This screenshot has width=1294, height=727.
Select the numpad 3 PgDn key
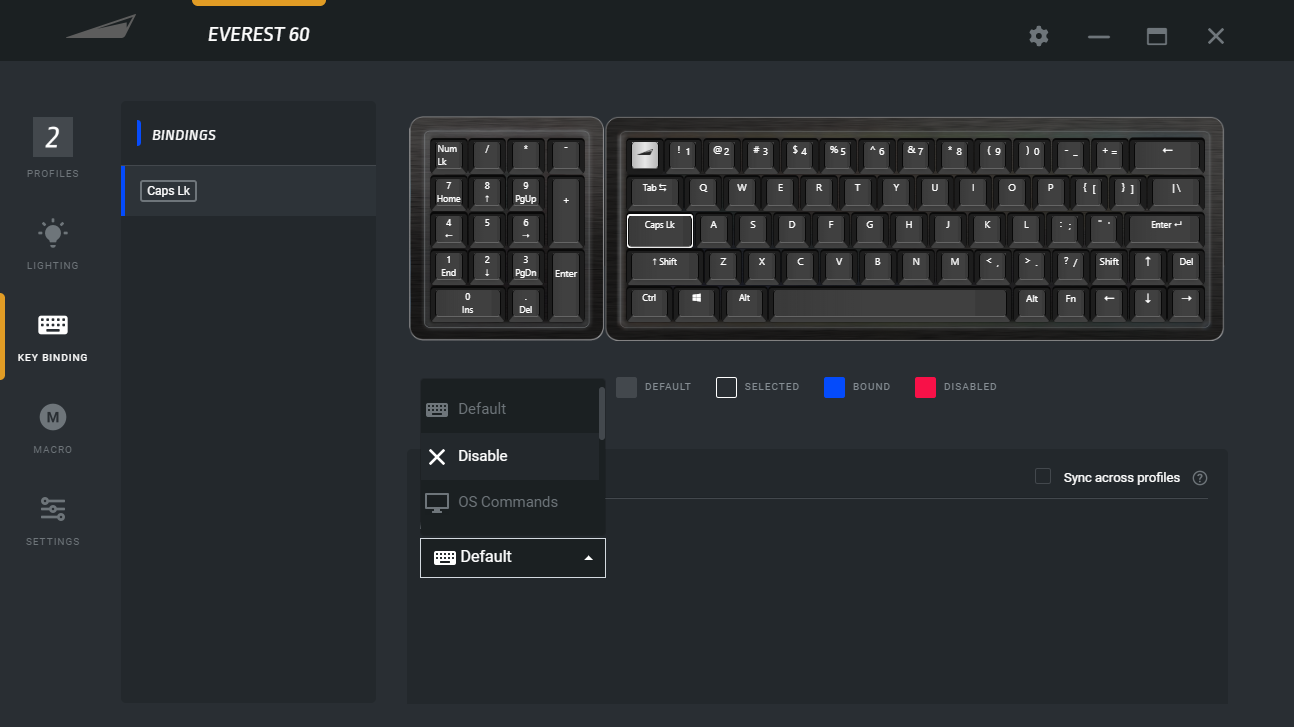coord(526,266)
